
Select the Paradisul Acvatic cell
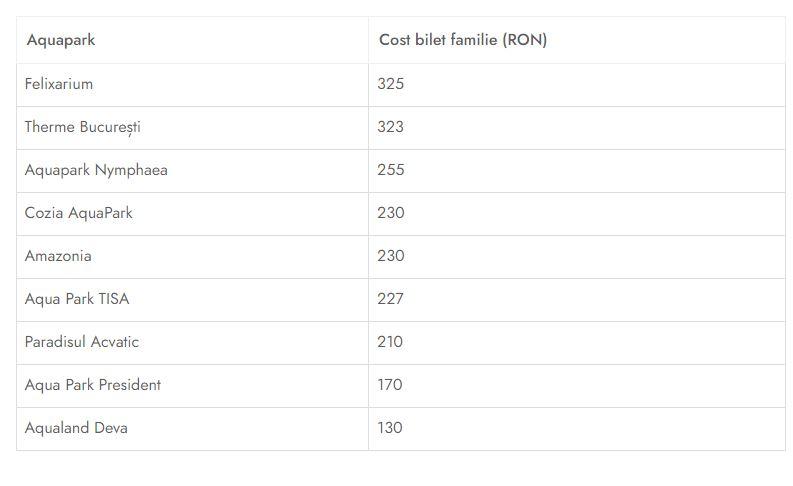tap(82, 342)
